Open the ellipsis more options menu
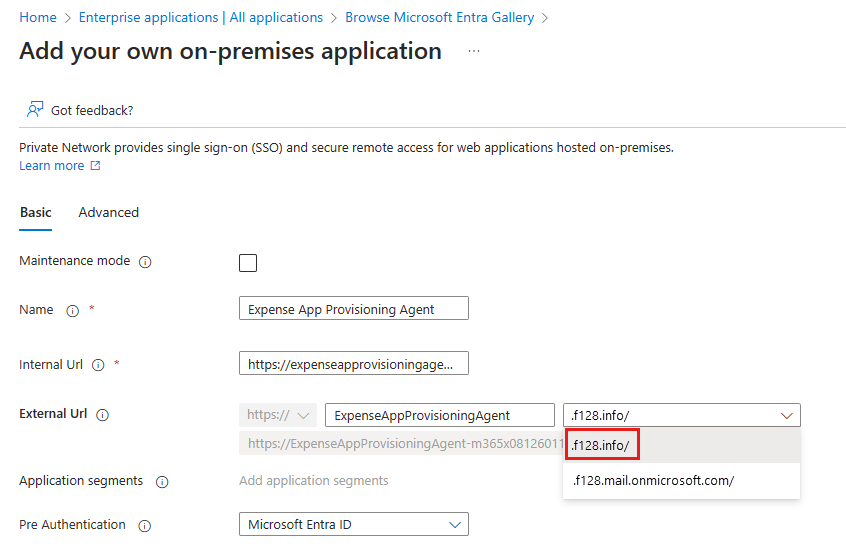 click(x=474, y=51)
